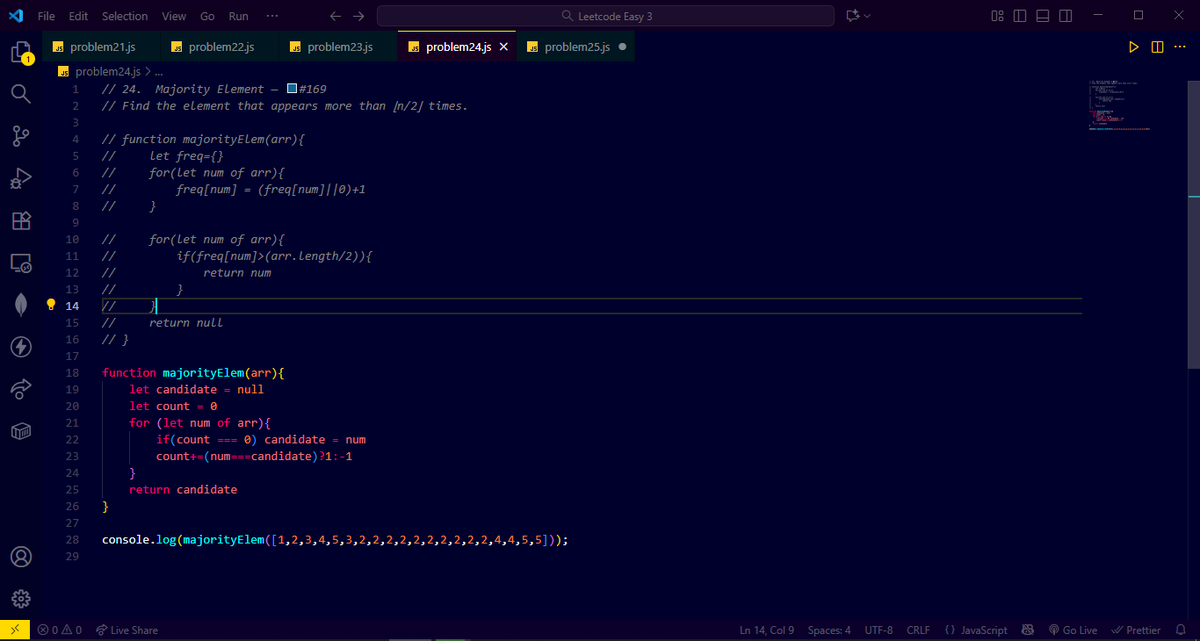Click the console.log call on line 28

tap(335, 540)
